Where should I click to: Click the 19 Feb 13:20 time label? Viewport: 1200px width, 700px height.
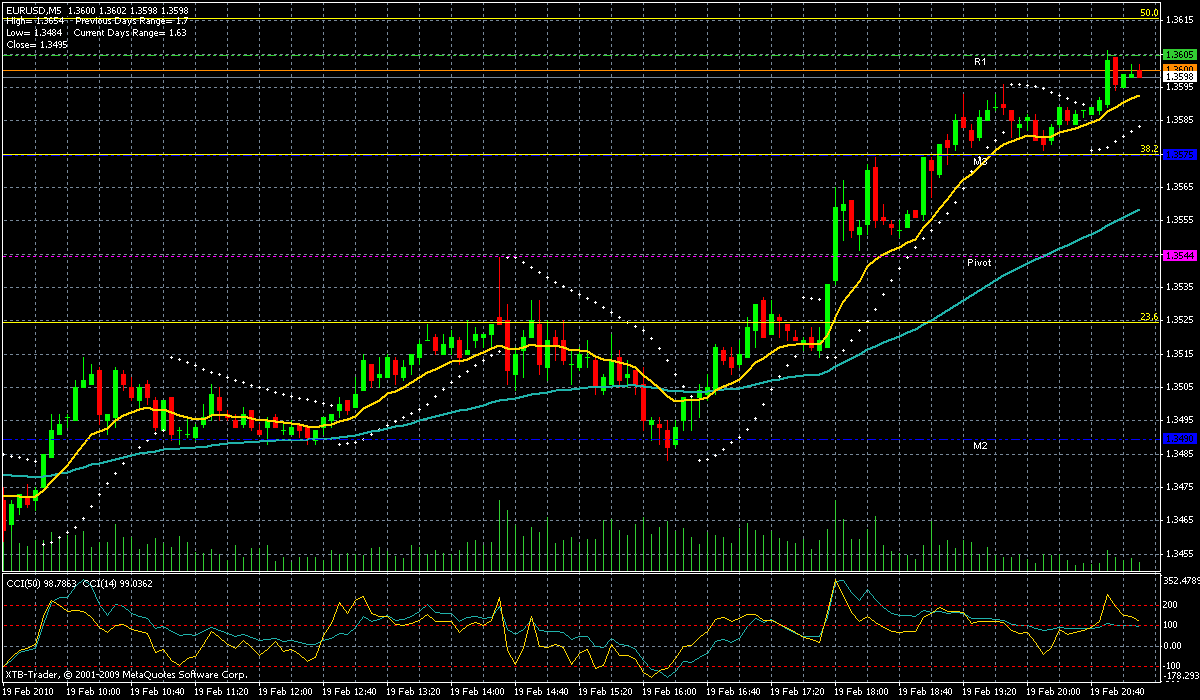[414, 691]
